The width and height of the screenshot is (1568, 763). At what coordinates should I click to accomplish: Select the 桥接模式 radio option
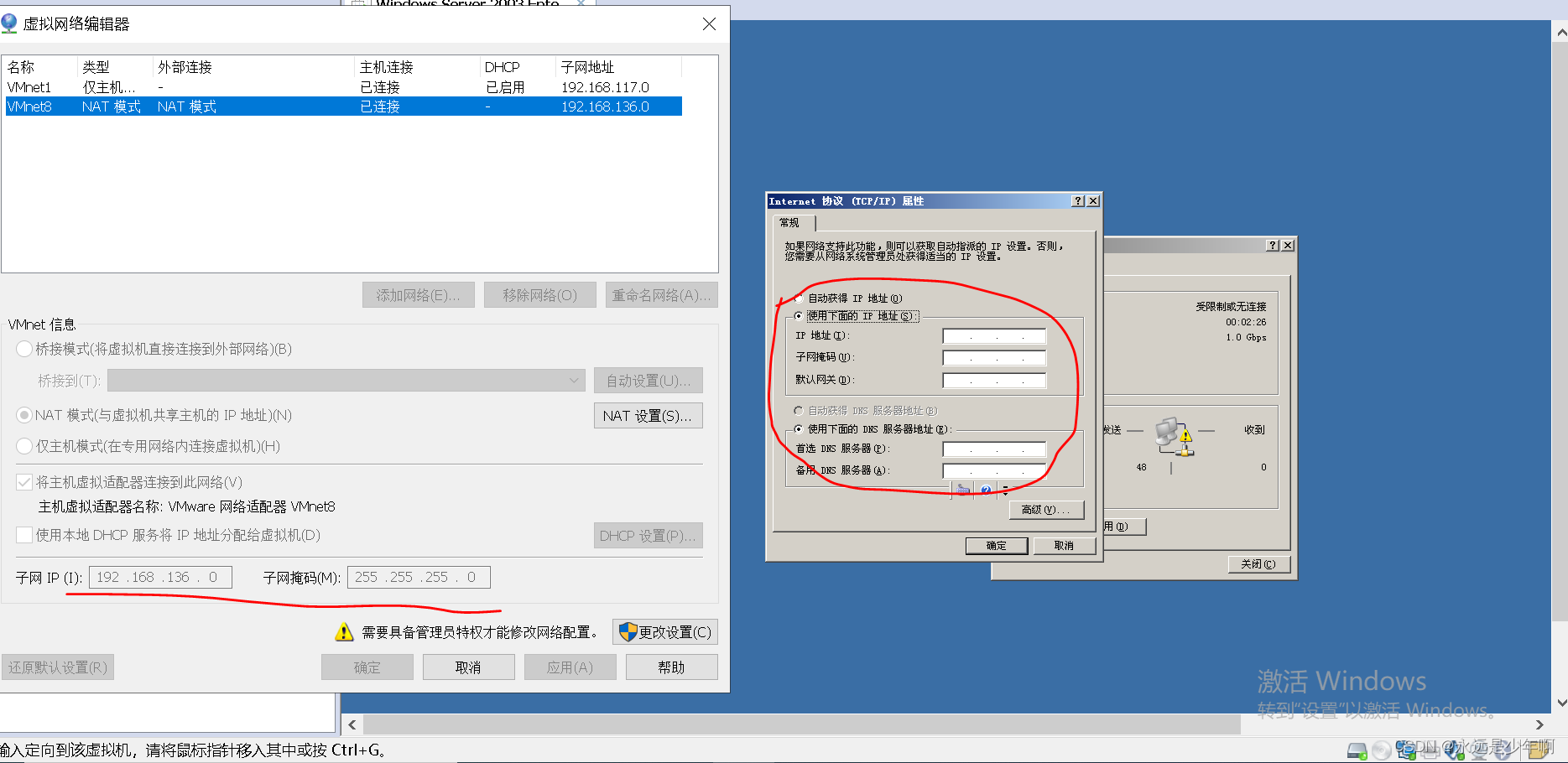24,349
